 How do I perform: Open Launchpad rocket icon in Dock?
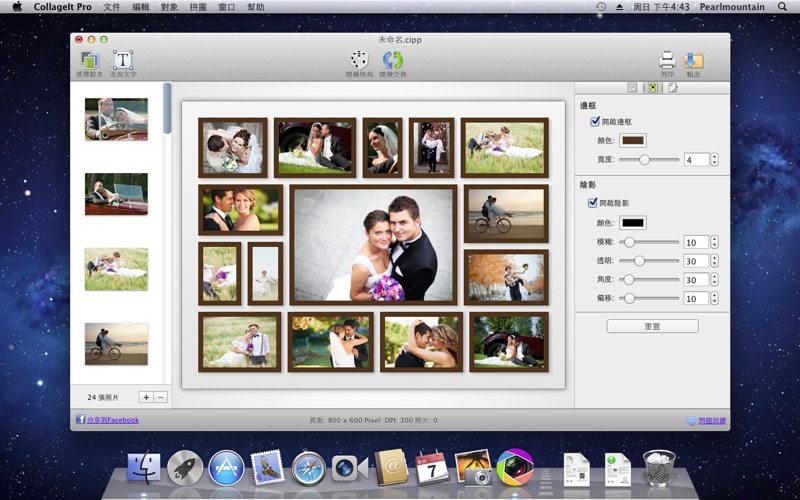point(185,468)
